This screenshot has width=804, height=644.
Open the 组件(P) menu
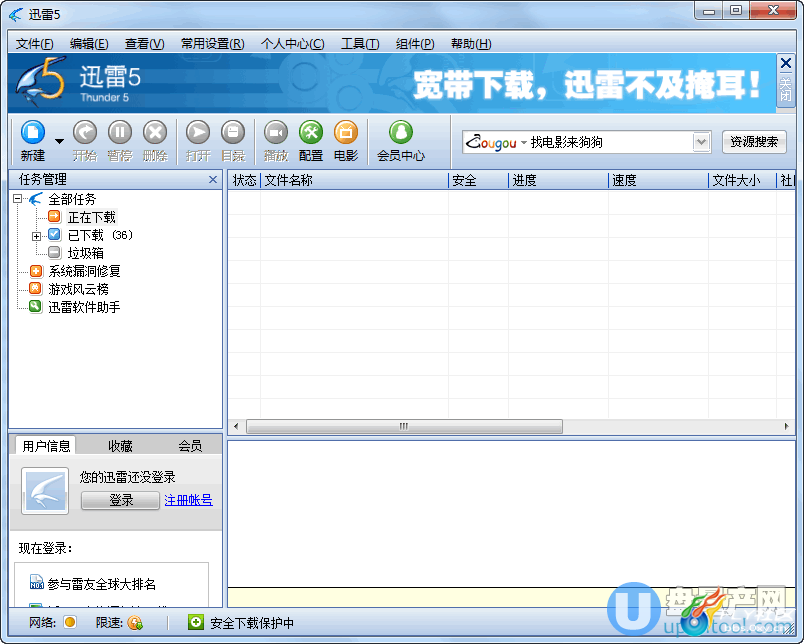click(x=415, y=44)
